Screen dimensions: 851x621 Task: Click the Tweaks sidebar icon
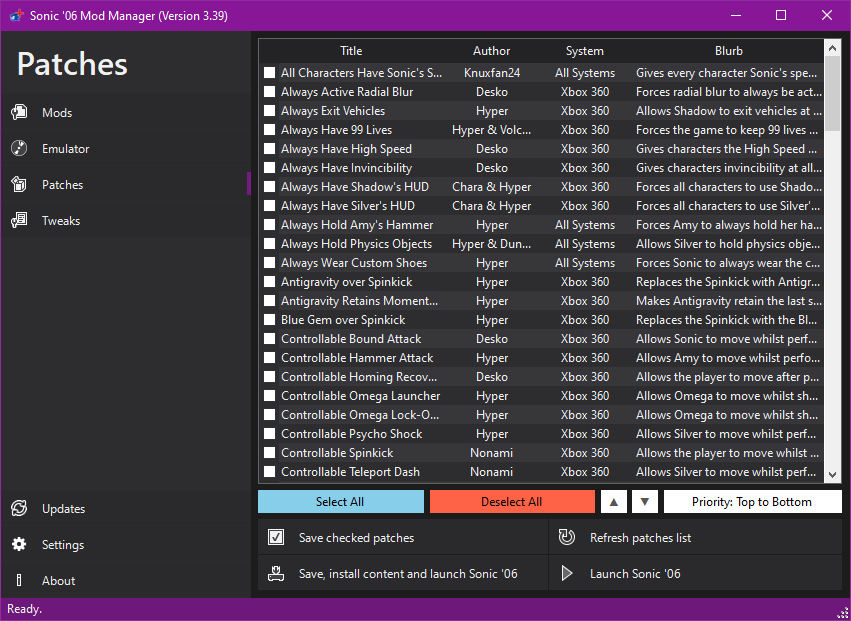tap(19, 221)
